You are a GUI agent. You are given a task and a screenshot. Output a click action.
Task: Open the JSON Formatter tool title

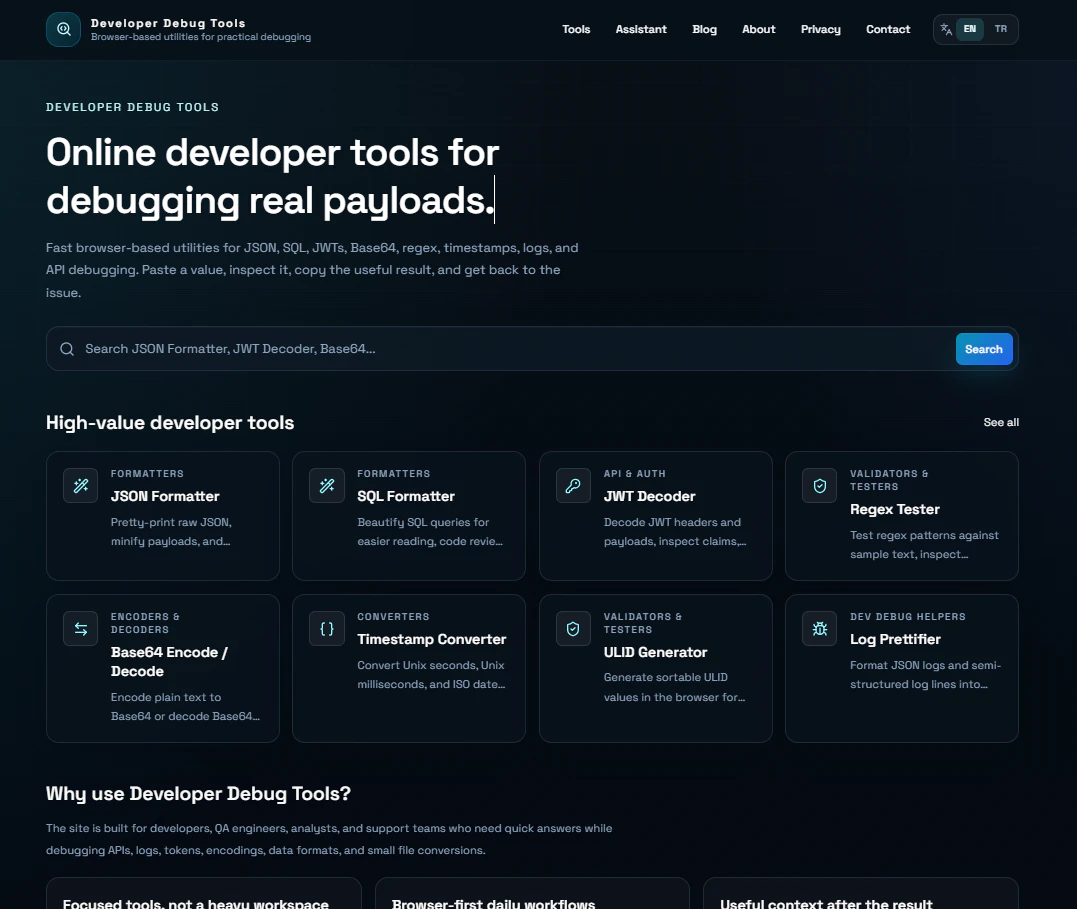165,496
